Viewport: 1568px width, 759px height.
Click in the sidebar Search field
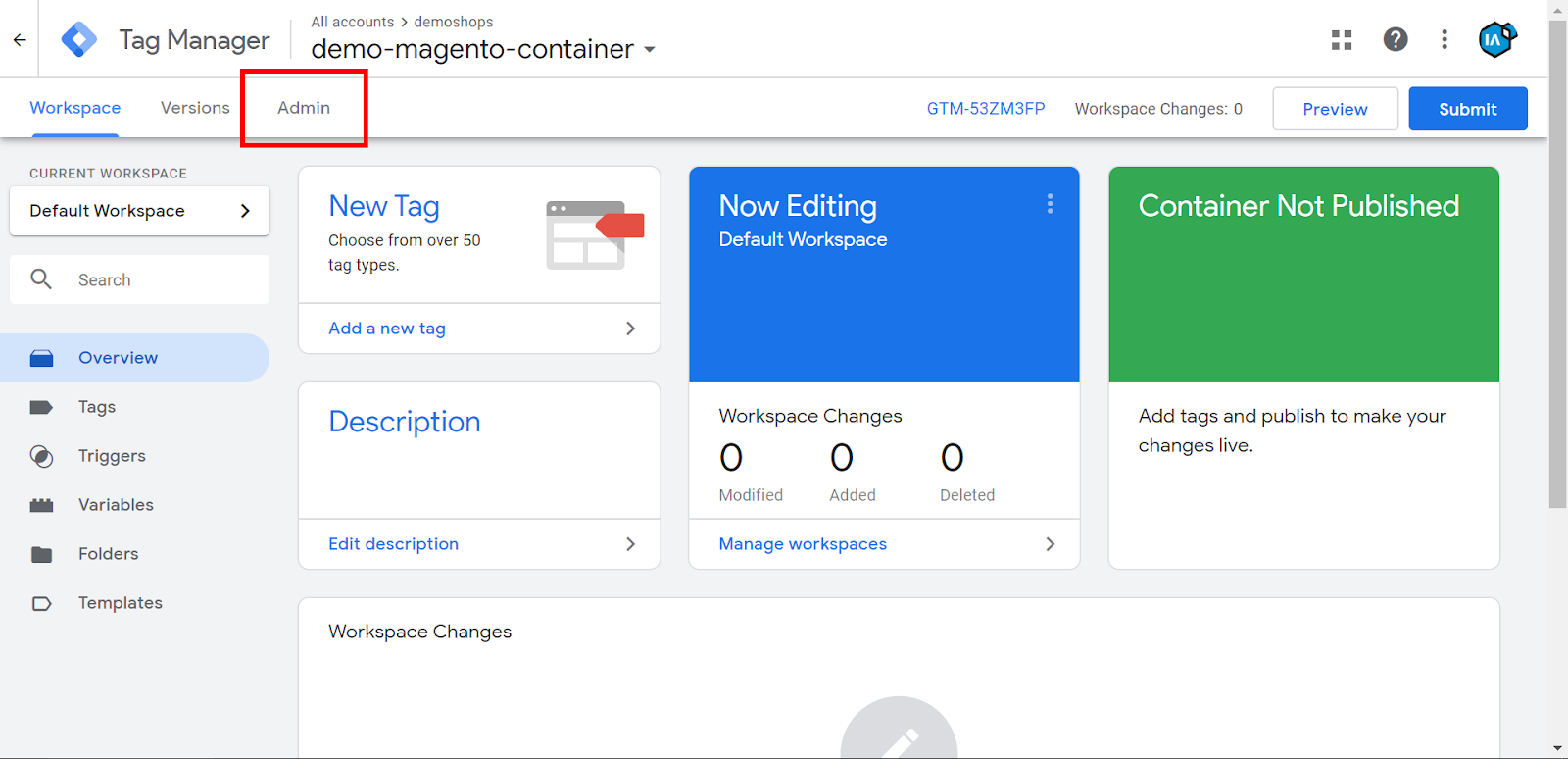(157, 280)
